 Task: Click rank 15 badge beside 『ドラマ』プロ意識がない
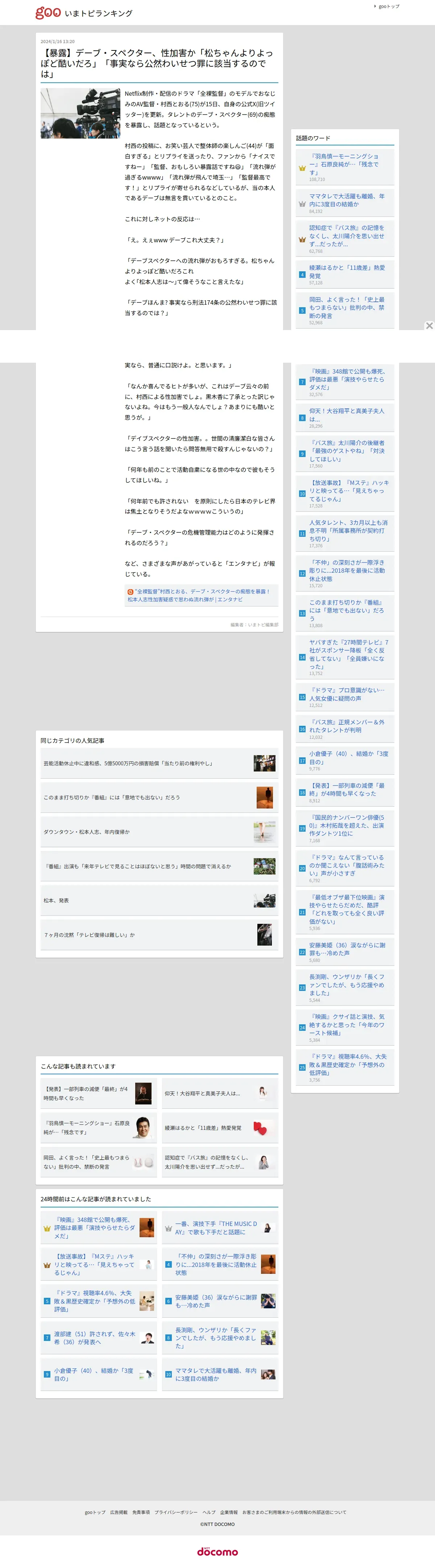pos(302,697)
